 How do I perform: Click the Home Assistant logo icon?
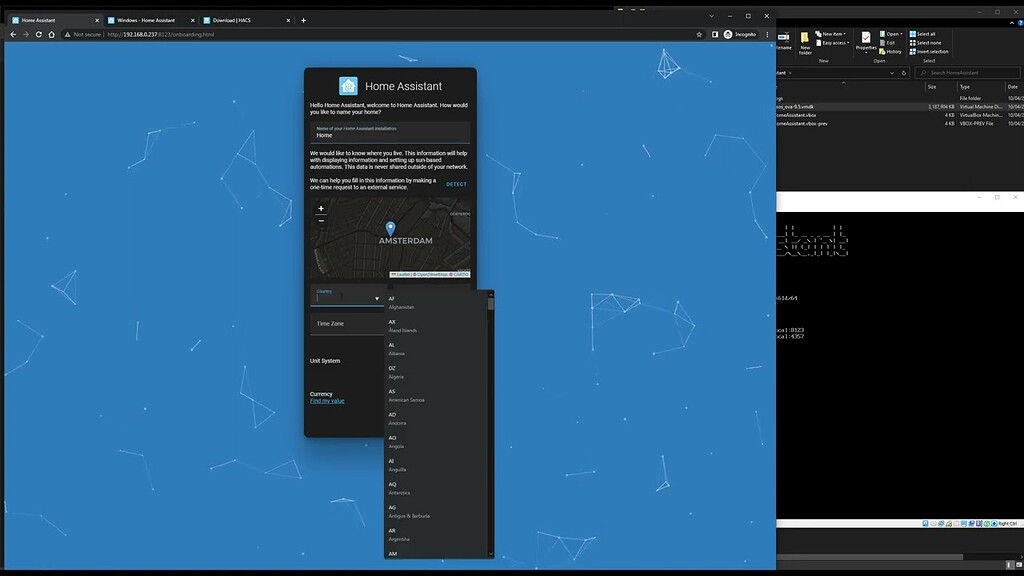coord(350,85)
